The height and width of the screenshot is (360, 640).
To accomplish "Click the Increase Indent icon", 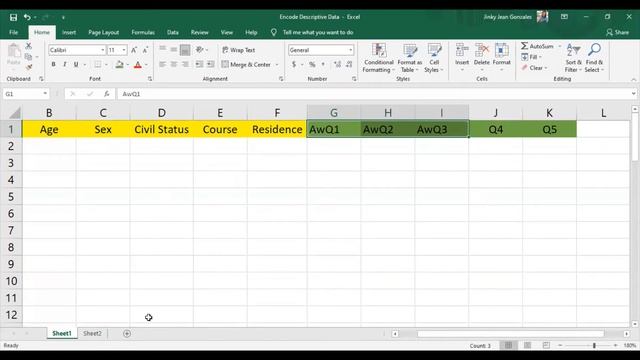I will (211, 64).
